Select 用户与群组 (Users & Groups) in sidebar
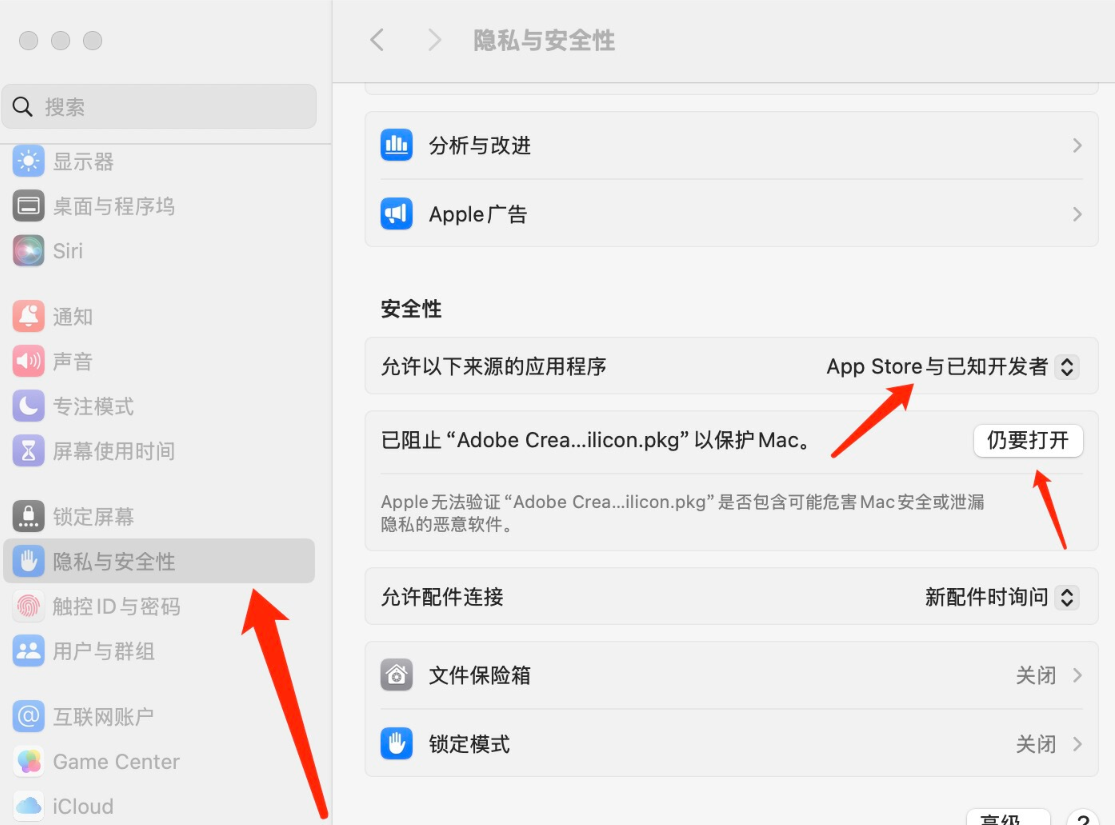Screen dimensions: 1115x825 coord(103,652)
